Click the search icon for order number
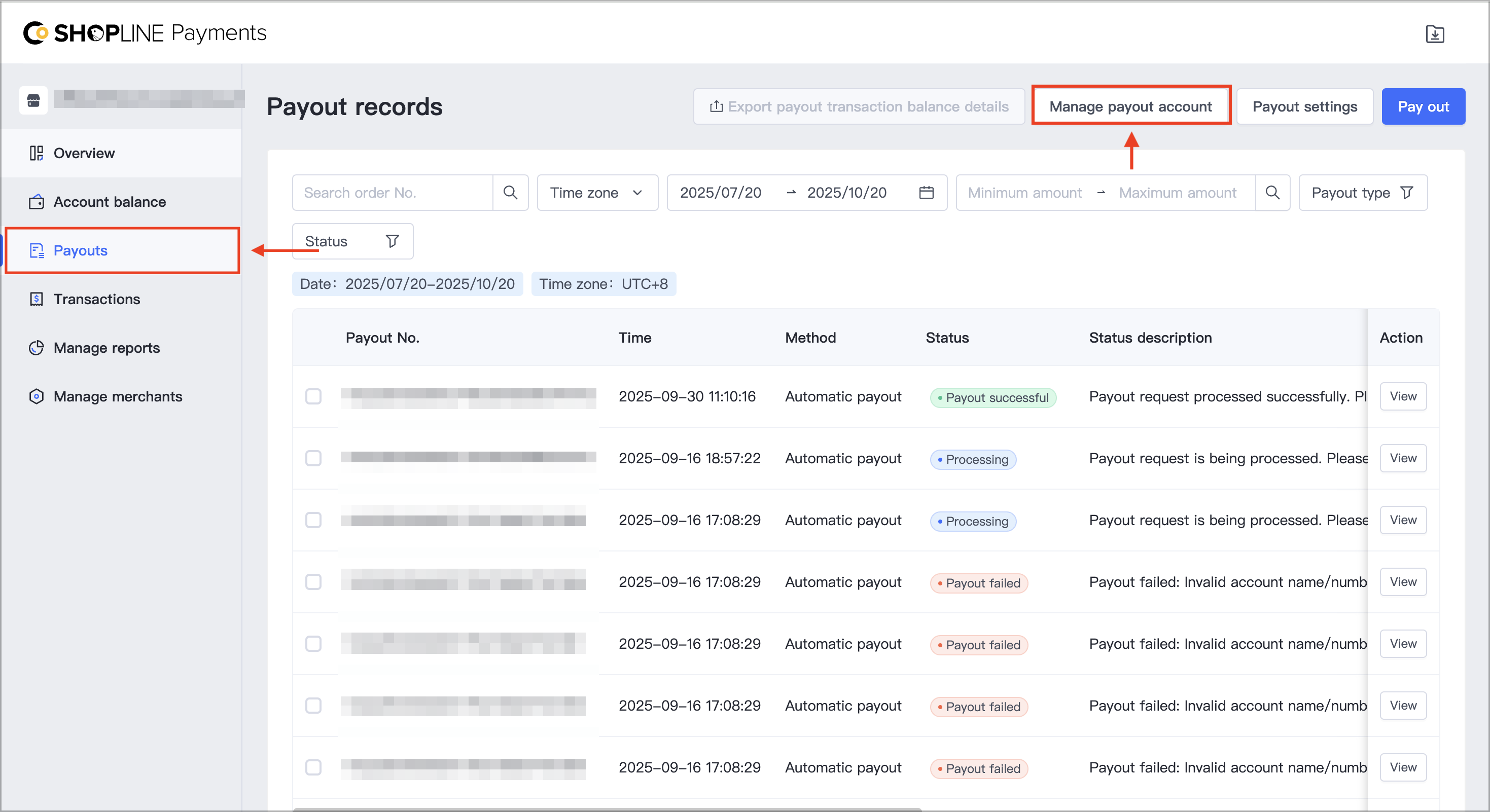 click(x=510, y=193)
